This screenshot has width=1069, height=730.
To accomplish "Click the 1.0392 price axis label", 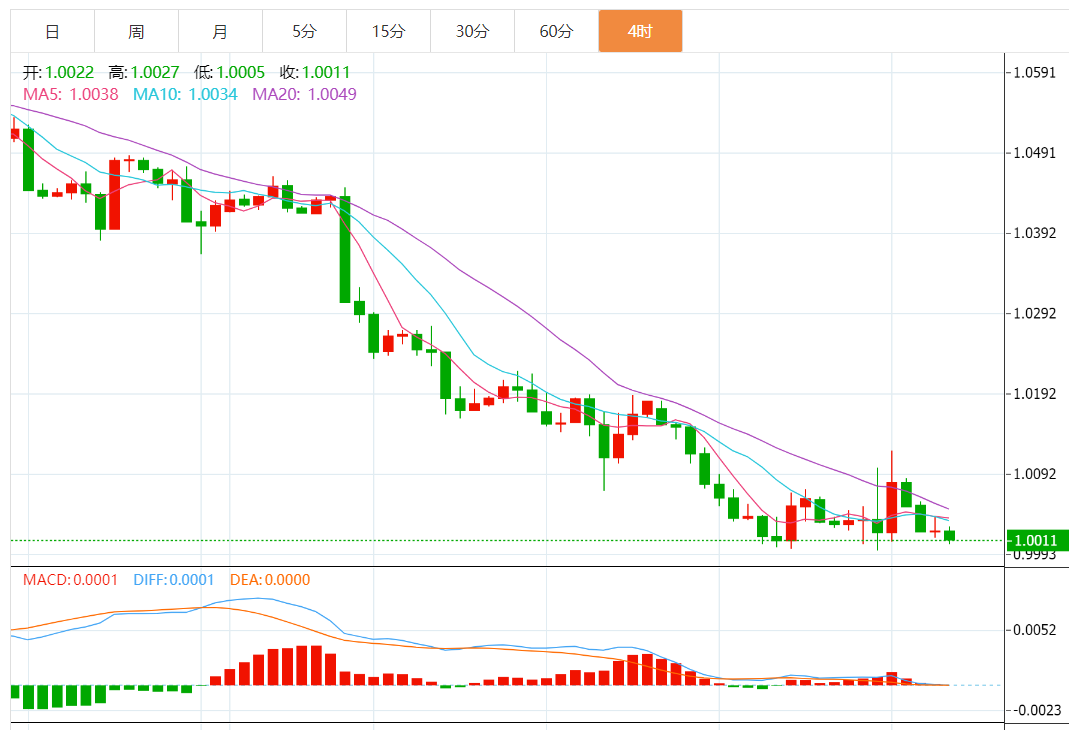I will click(1035, 233).
